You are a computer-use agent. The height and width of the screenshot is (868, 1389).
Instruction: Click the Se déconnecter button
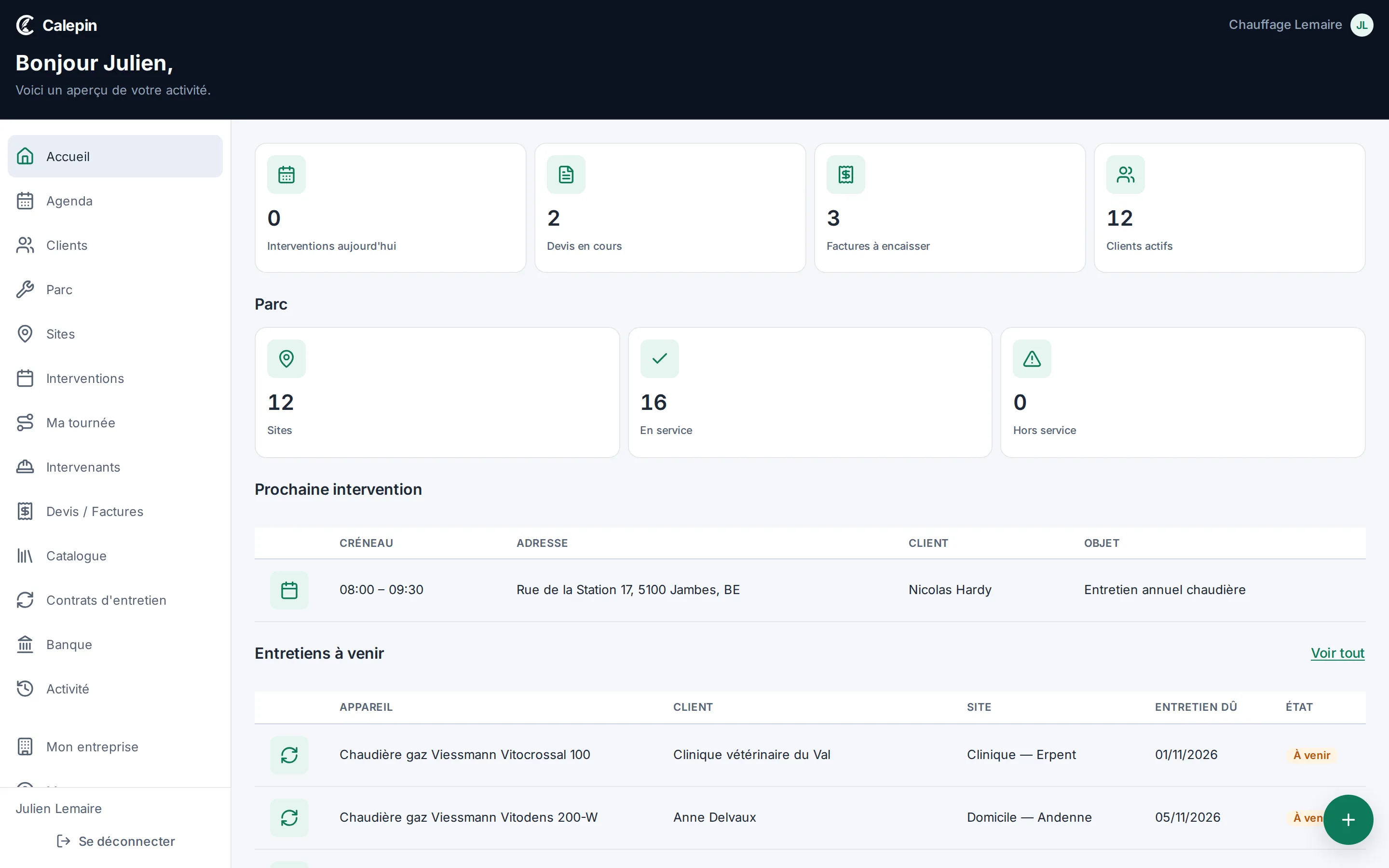click(x=115, y=841)
